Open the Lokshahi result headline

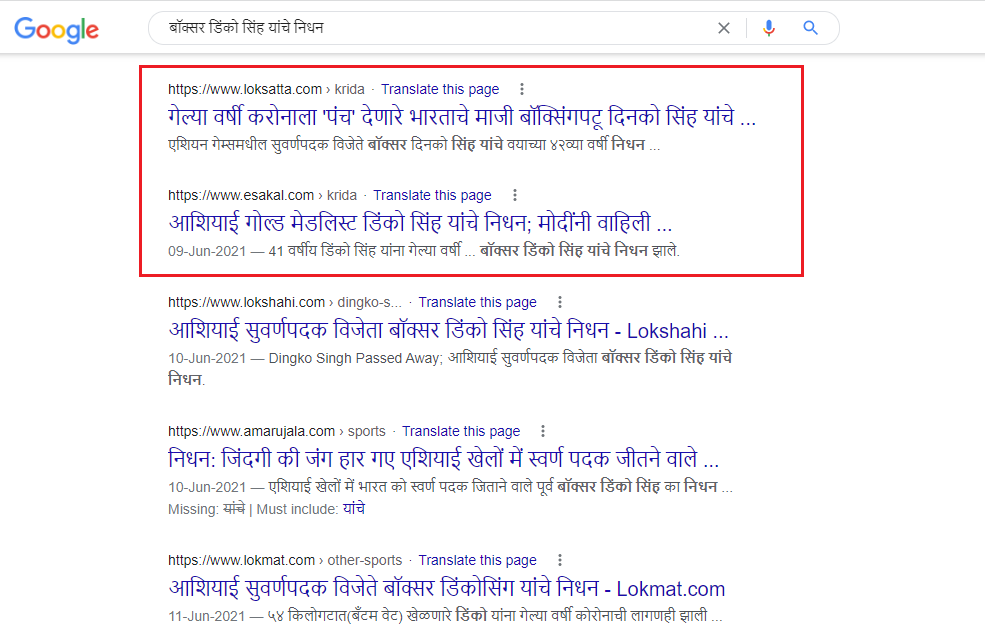point(448,330)
